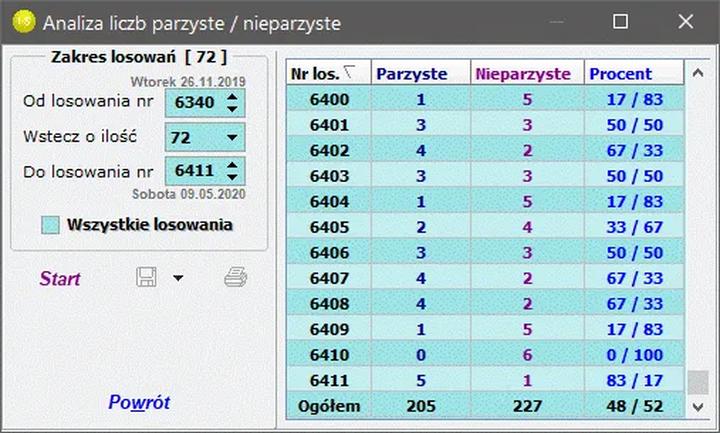Click the table scrollbar thumb
Screen dimensions: 720x433
coord(698,382)
